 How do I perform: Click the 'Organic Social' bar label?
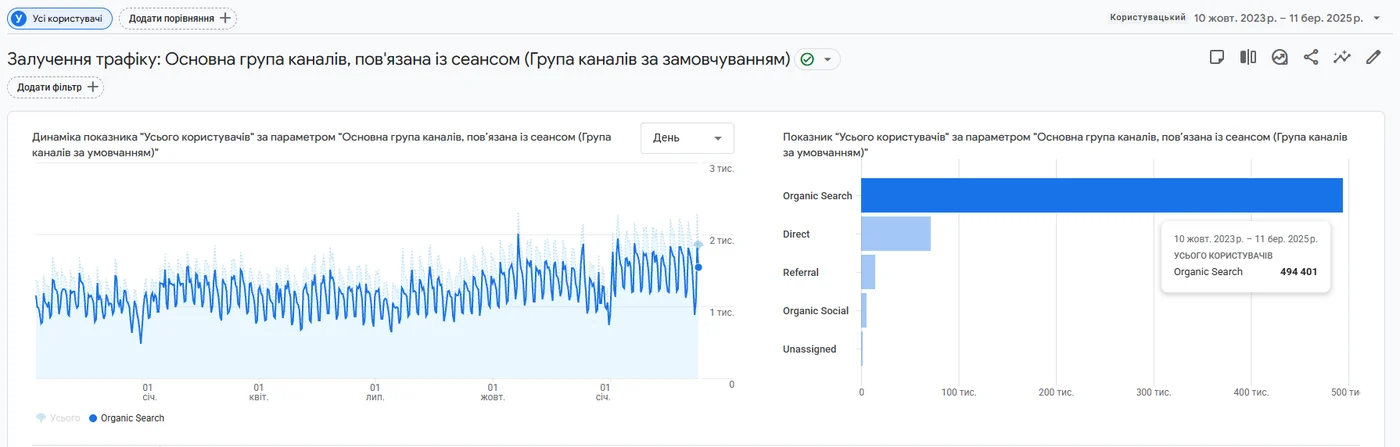(x=815, y=311)
